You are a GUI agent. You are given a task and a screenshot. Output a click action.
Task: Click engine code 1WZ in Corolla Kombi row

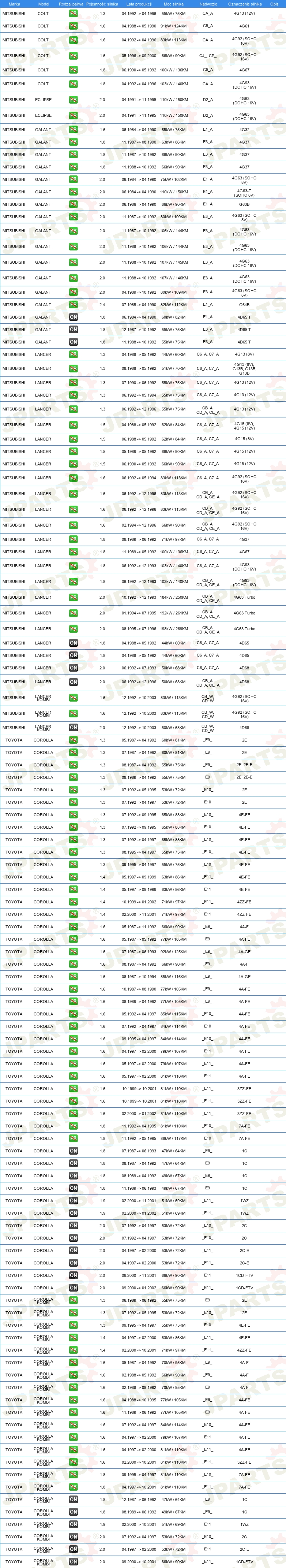click(244, 1524)
